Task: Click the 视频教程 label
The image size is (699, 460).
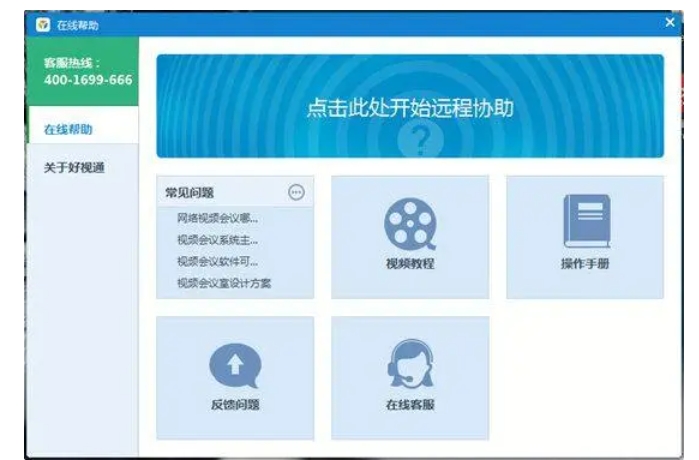Action: coord(410,263)
